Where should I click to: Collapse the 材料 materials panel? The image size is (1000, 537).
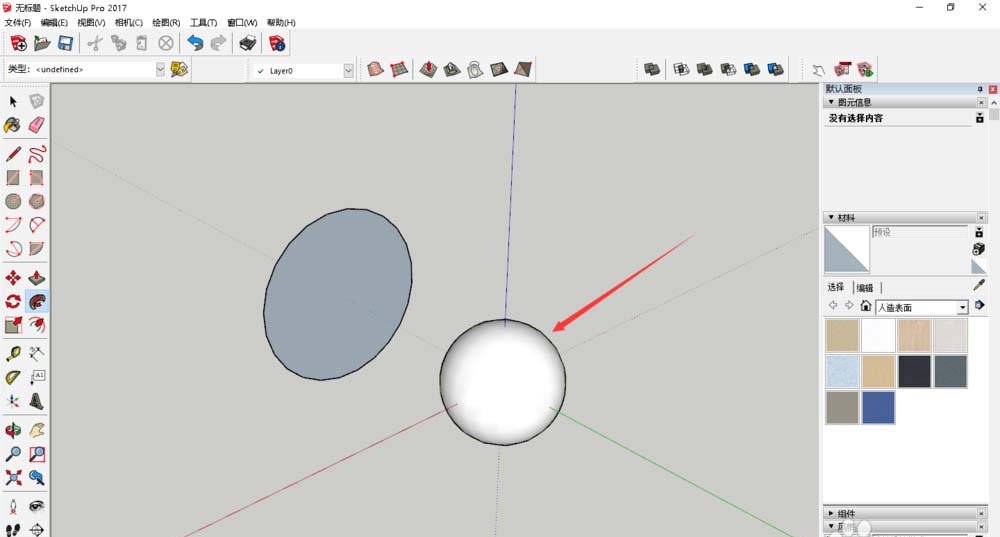pyautogui.click(x=831, y=217)
